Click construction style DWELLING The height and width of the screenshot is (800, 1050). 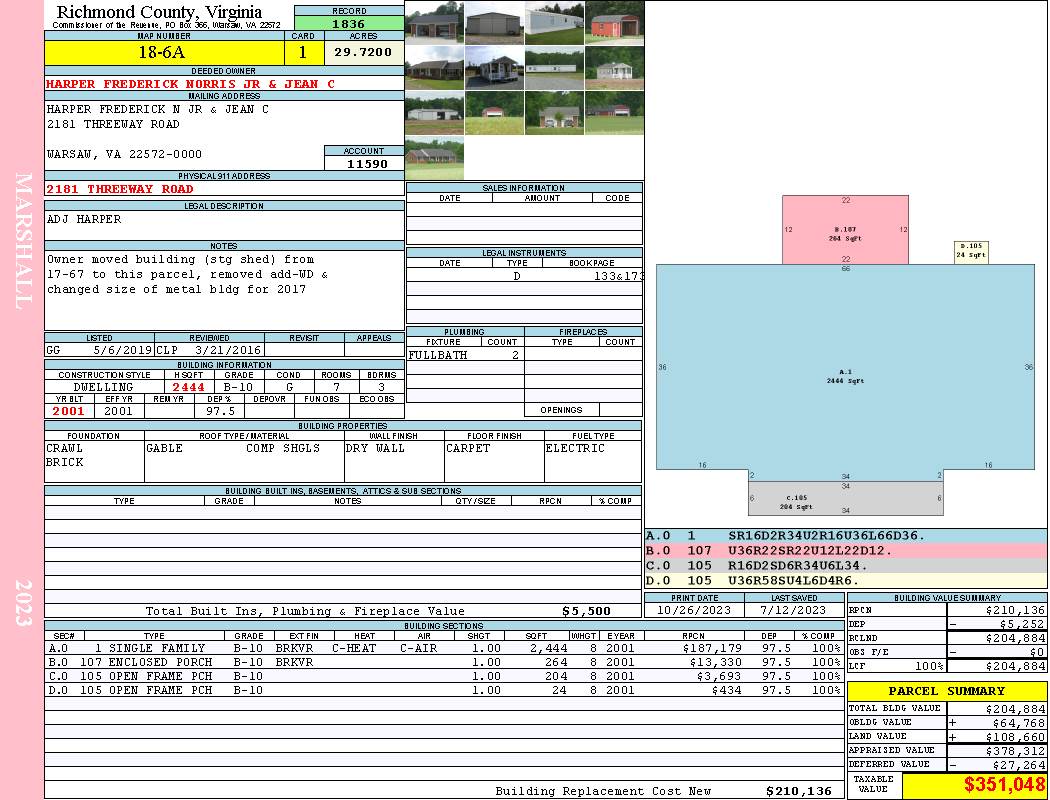pyautogui.click(x=104, y=387)
